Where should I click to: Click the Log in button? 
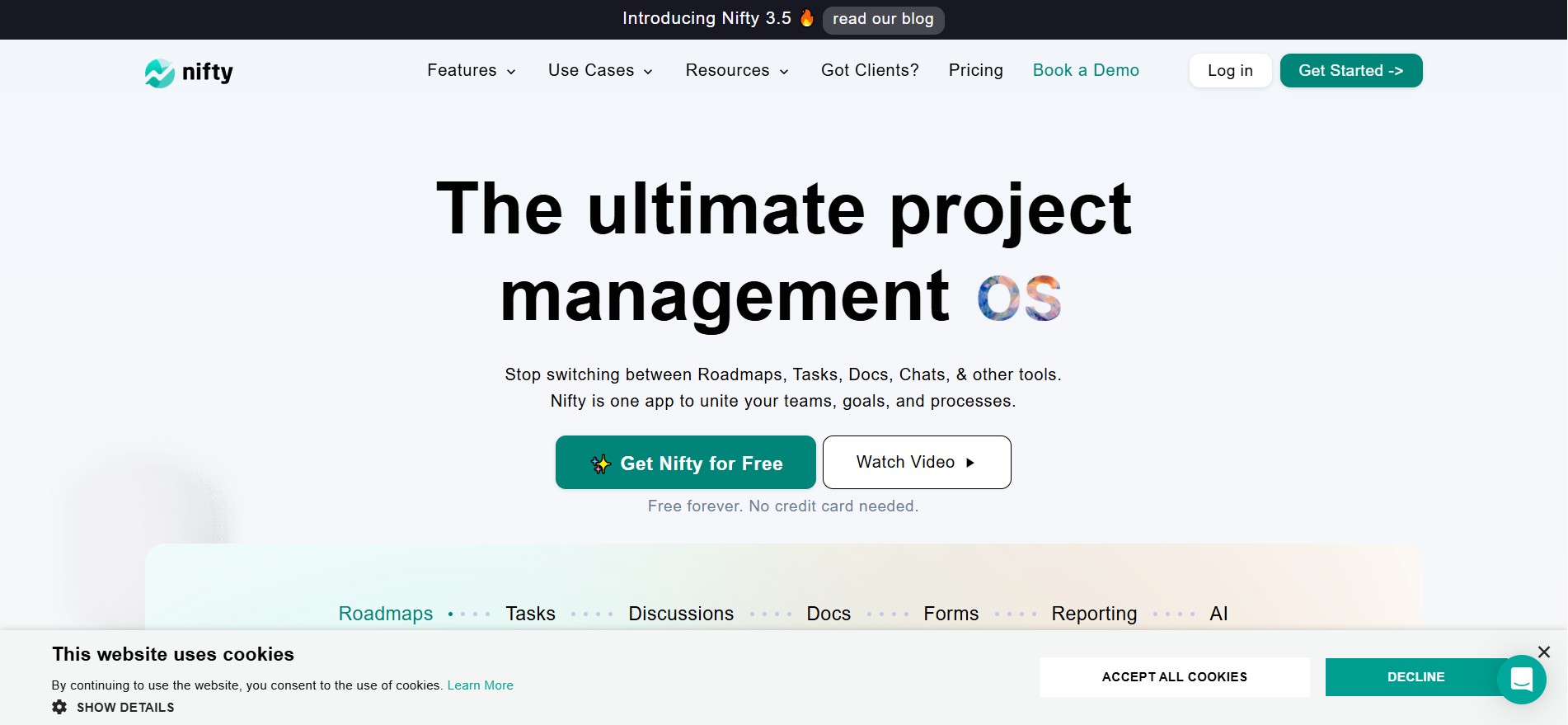1230,71
